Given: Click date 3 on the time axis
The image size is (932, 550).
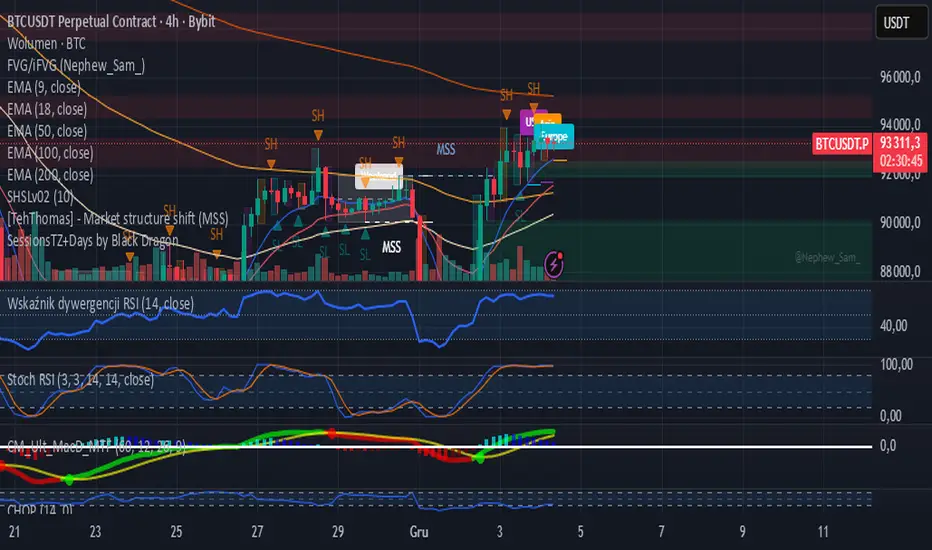Looking at the screenshot, I should coord(499,532).
